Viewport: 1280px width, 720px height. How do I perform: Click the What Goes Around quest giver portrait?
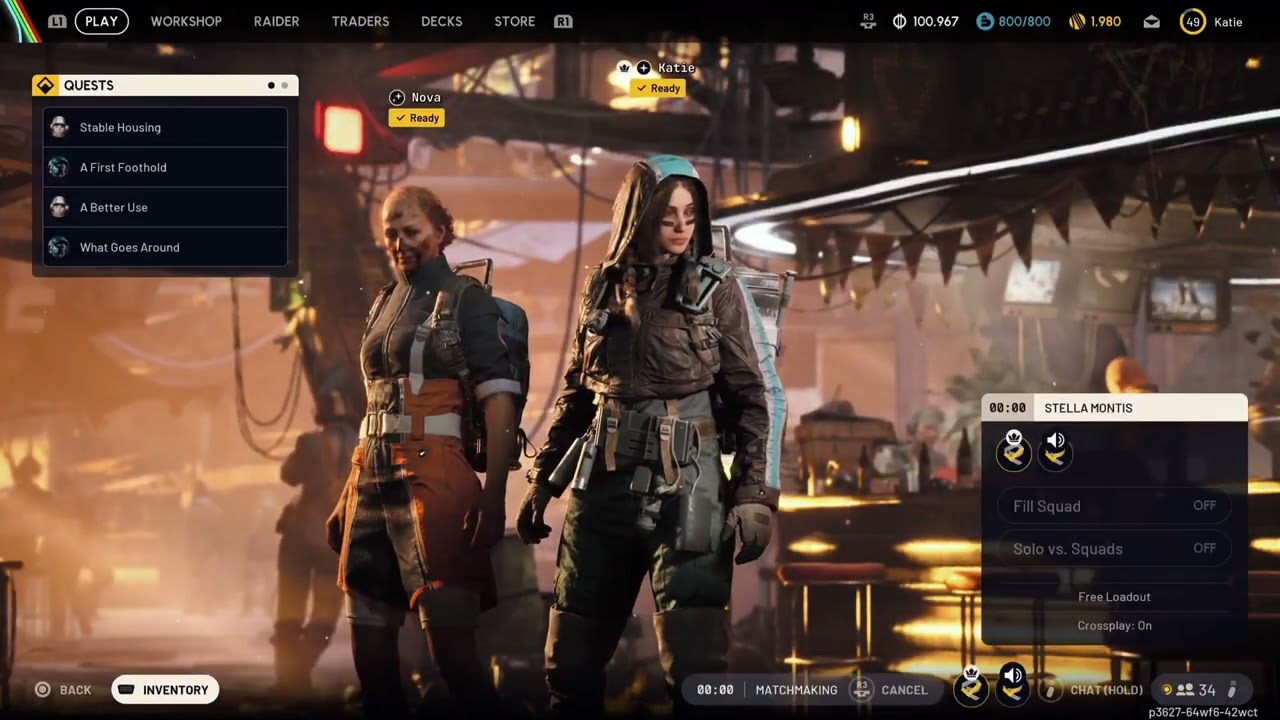pyautogui.click(x=59, y=247)
